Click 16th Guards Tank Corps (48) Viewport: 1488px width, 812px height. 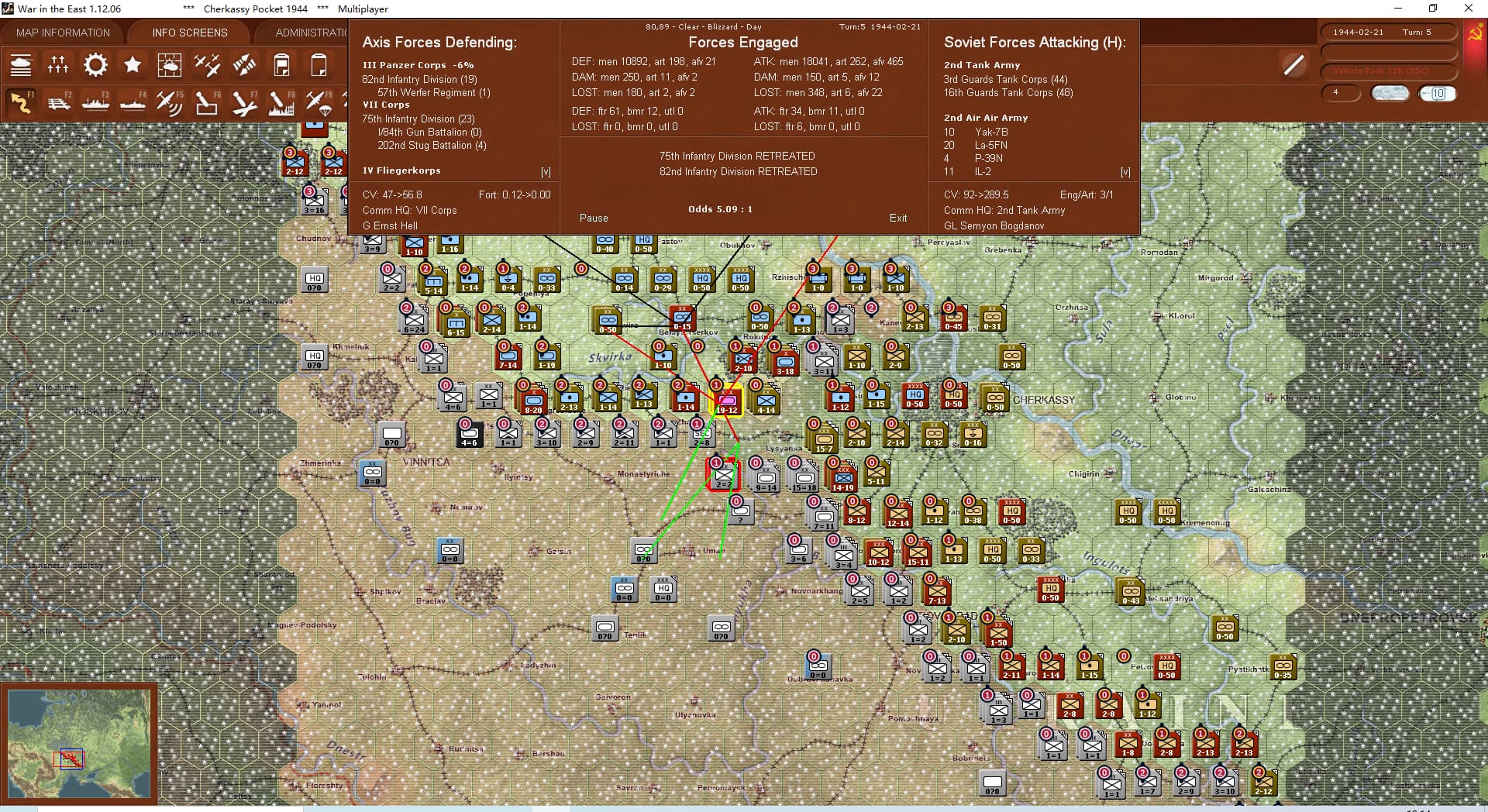pyautogui.click(x=1008, y=92)
